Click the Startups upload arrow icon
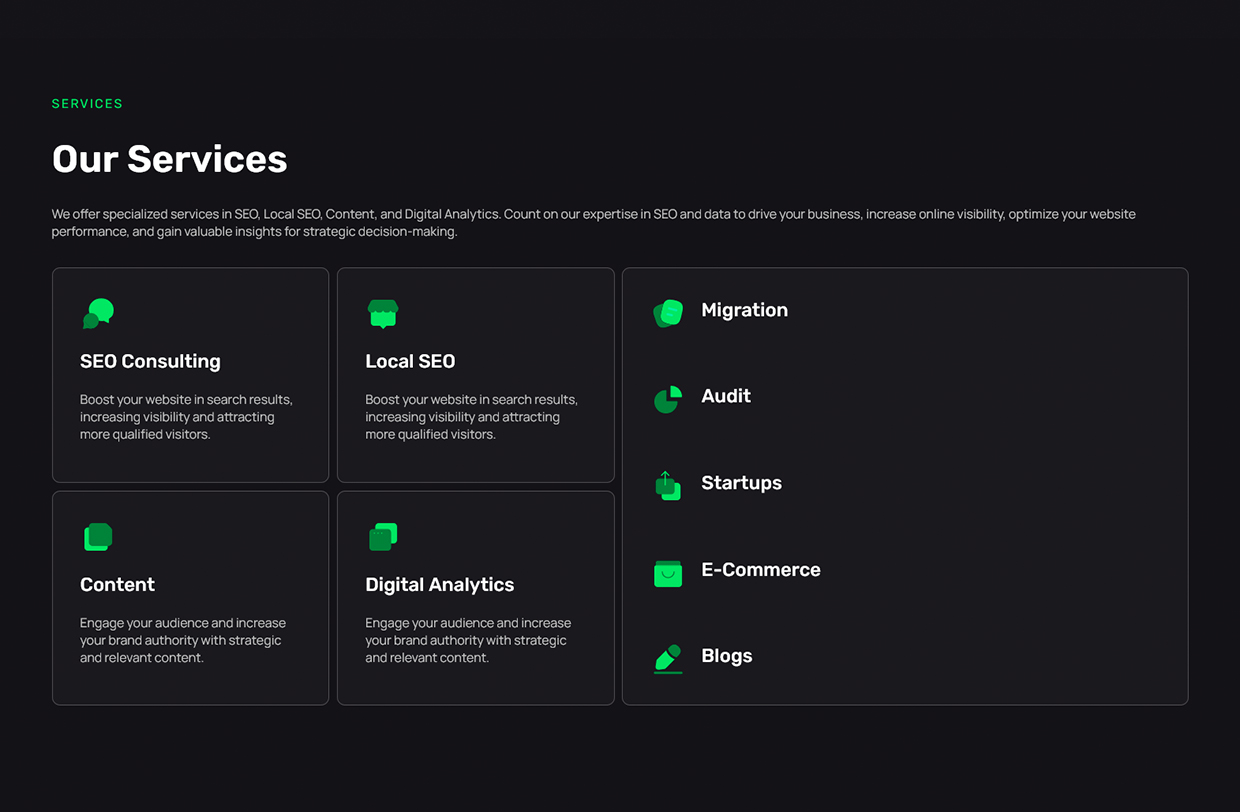The image size is (1240, 812). pos(668,486)
